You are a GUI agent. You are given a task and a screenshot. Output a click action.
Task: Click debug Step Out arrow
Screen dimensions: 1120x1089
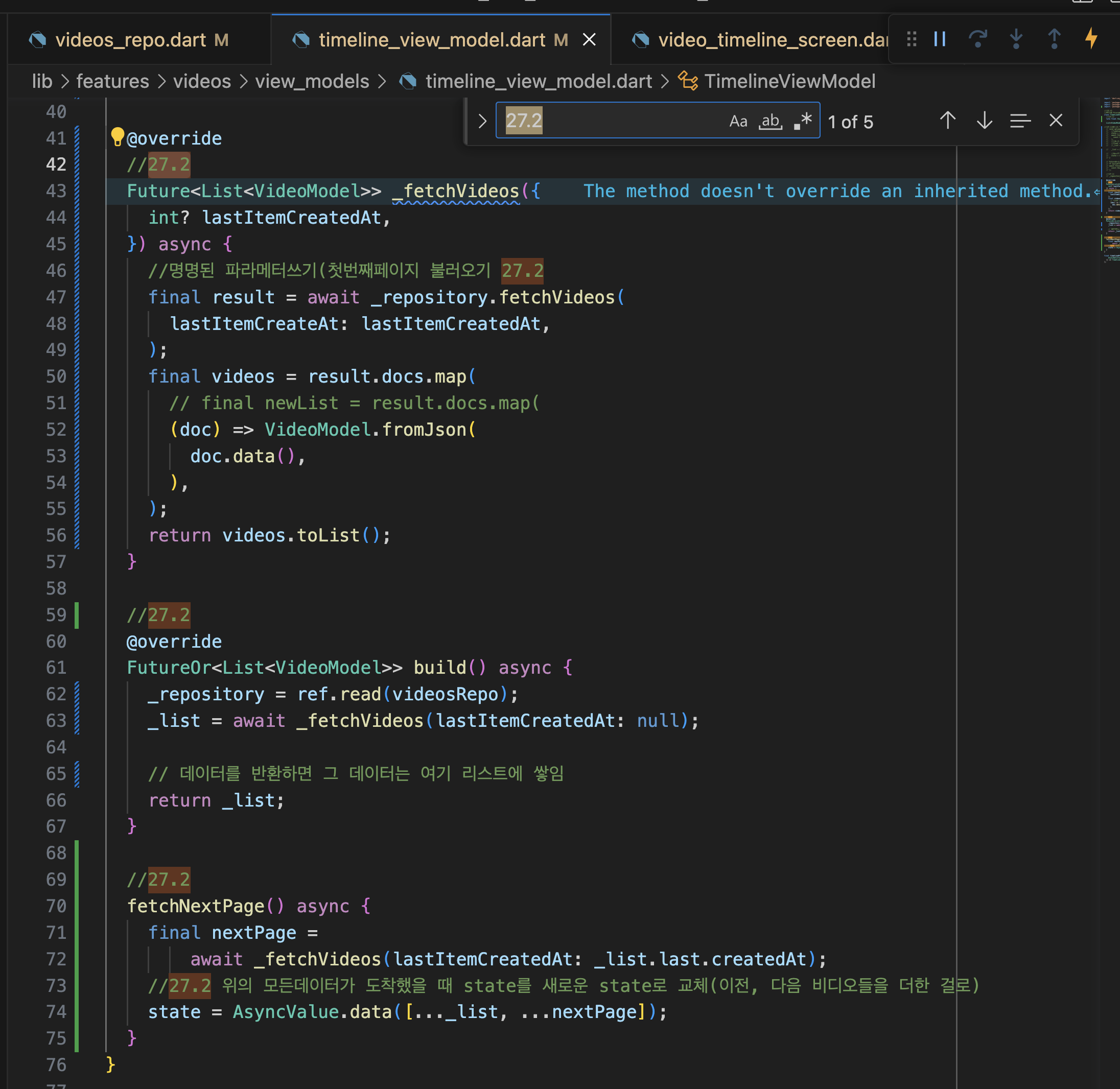click(1054, 39)
